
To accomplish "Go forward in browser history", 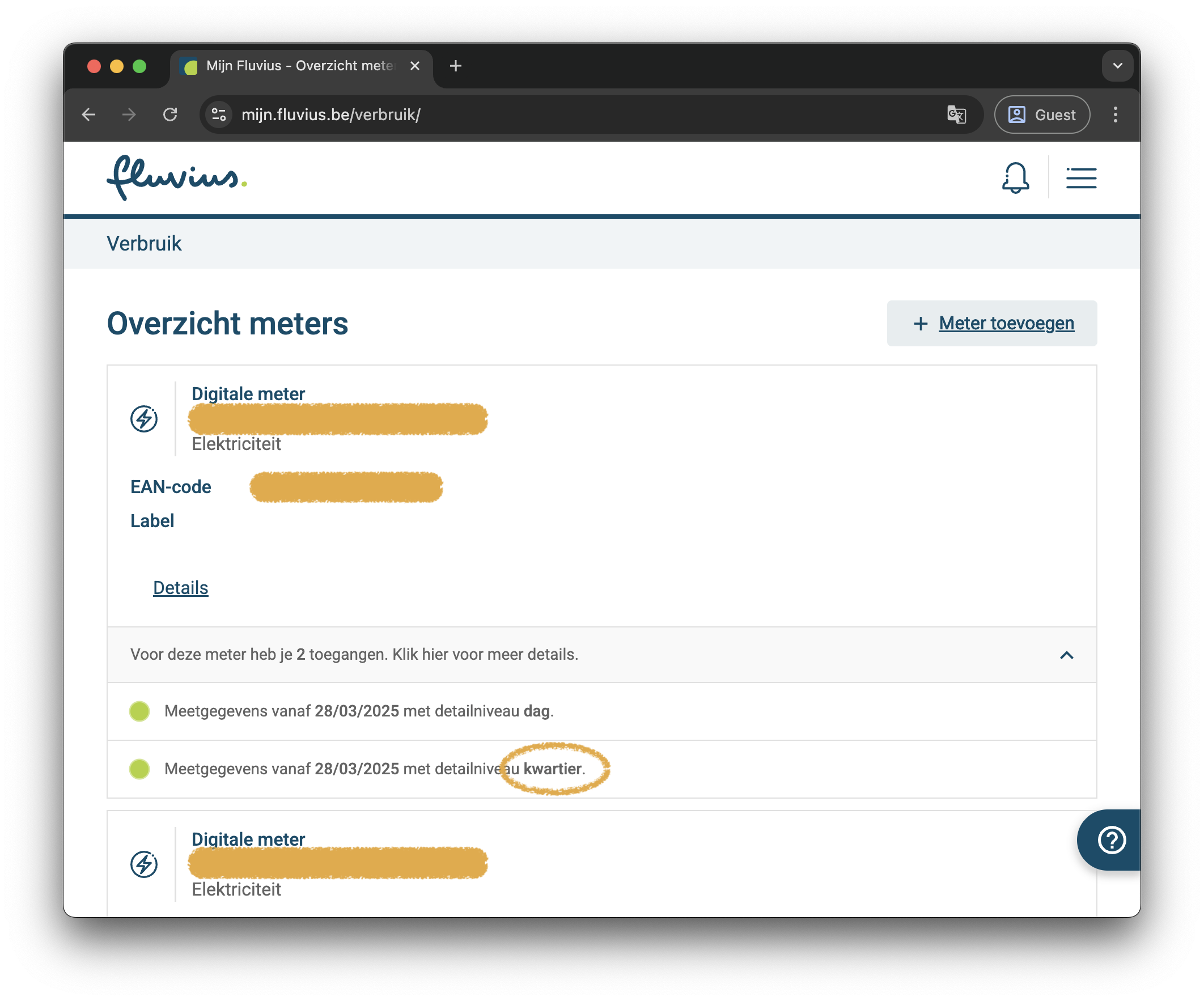I will point(130,114).
